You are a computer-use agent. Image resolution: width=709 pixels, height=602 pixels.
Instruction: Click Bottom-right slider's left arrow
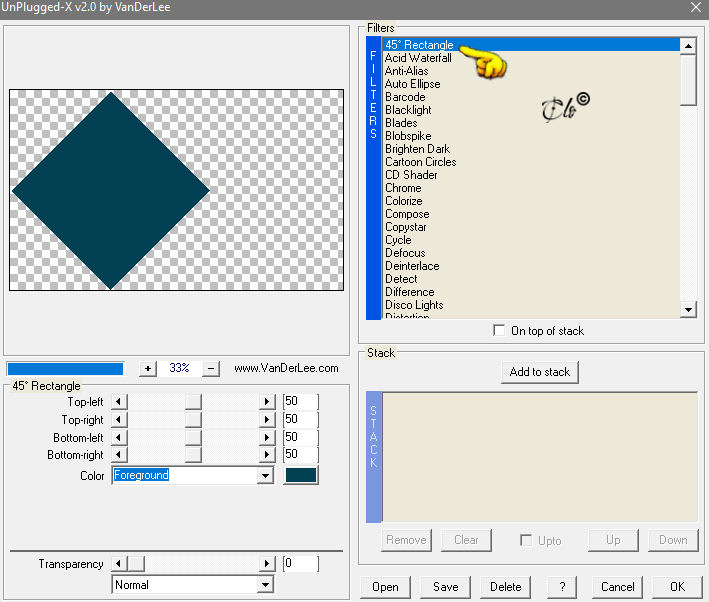tap(119, 455)
